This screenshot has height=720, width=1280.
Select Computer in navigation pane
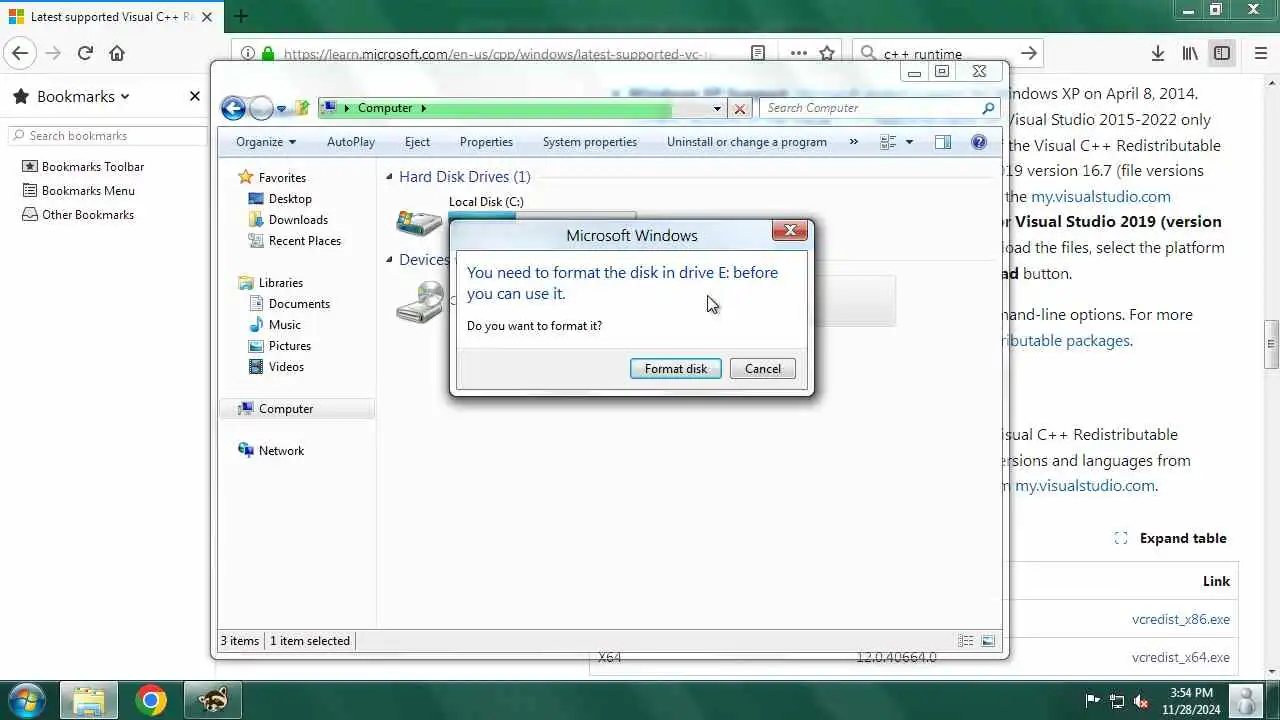click(x=286, y=408)
